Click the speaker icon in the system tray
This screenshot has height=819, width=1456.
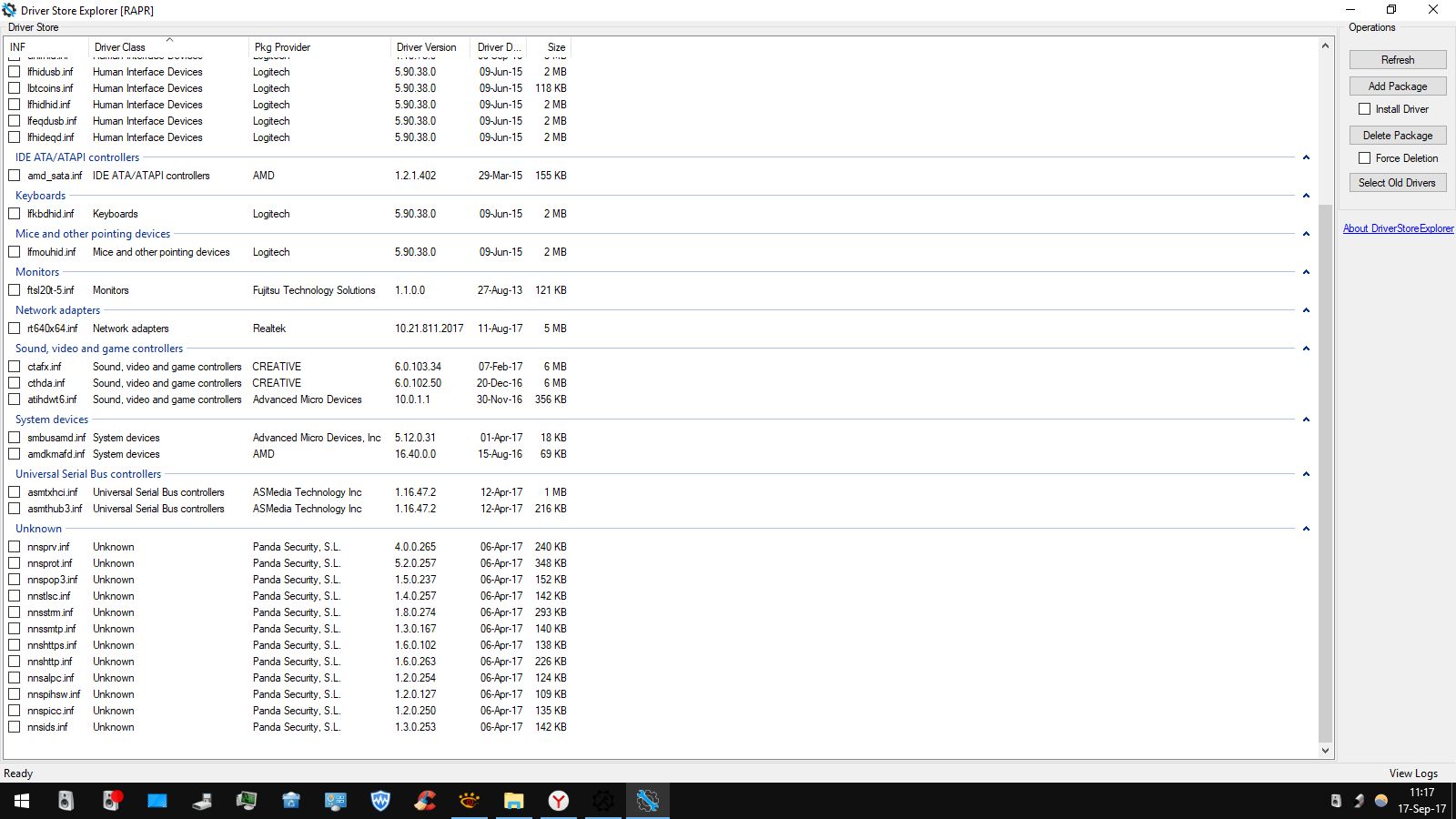pos(1336,801)
